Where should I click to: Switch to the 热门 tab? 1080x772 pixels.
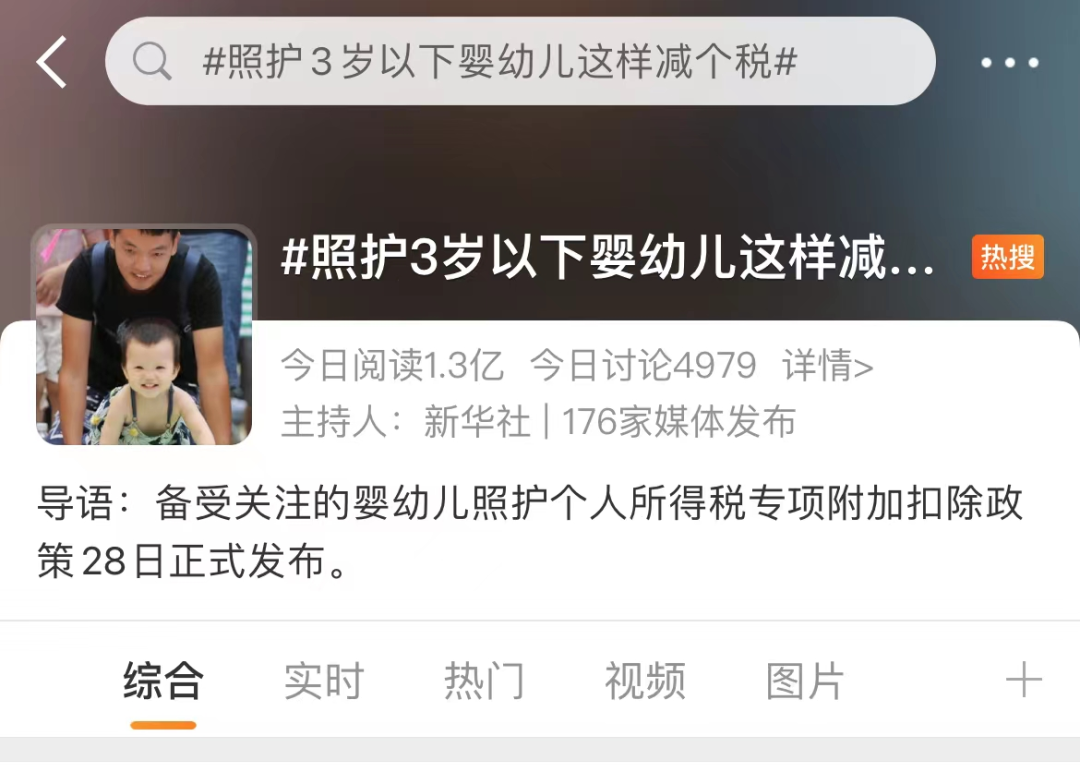click(x=484, y=680)
